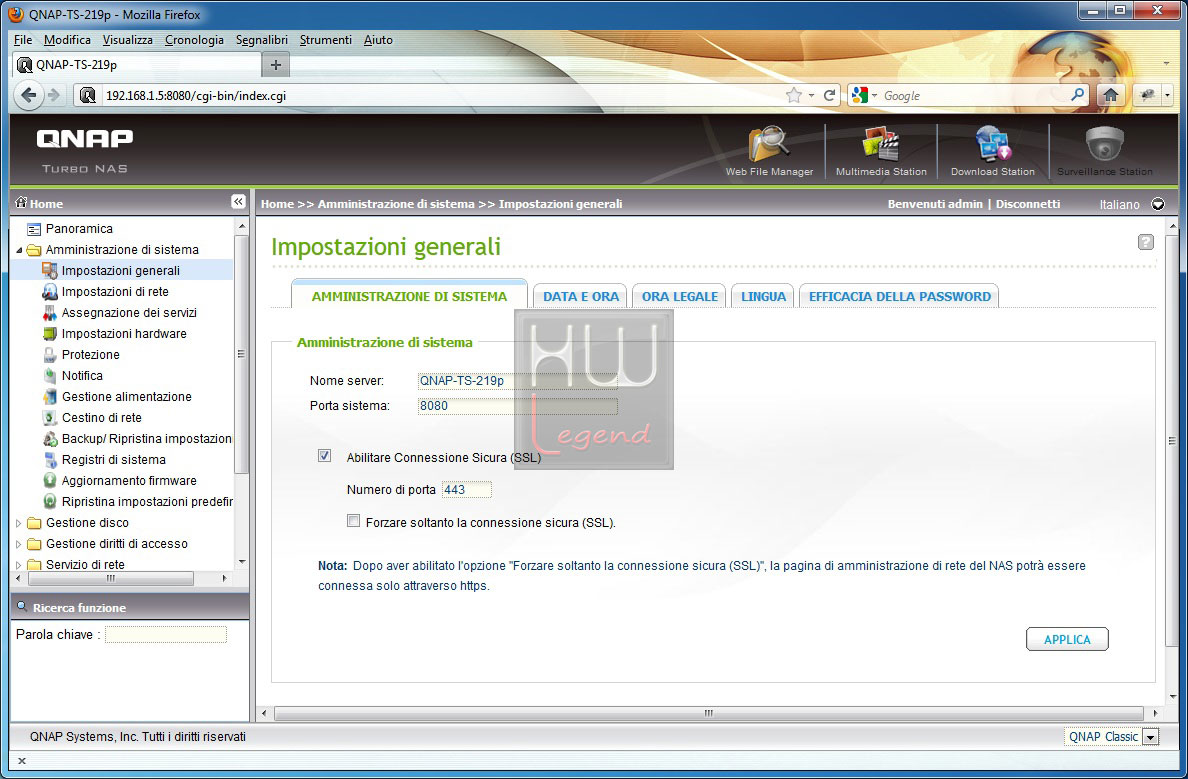Click the Protezione icon
The image size is (1188, 779).
(50, 355)
